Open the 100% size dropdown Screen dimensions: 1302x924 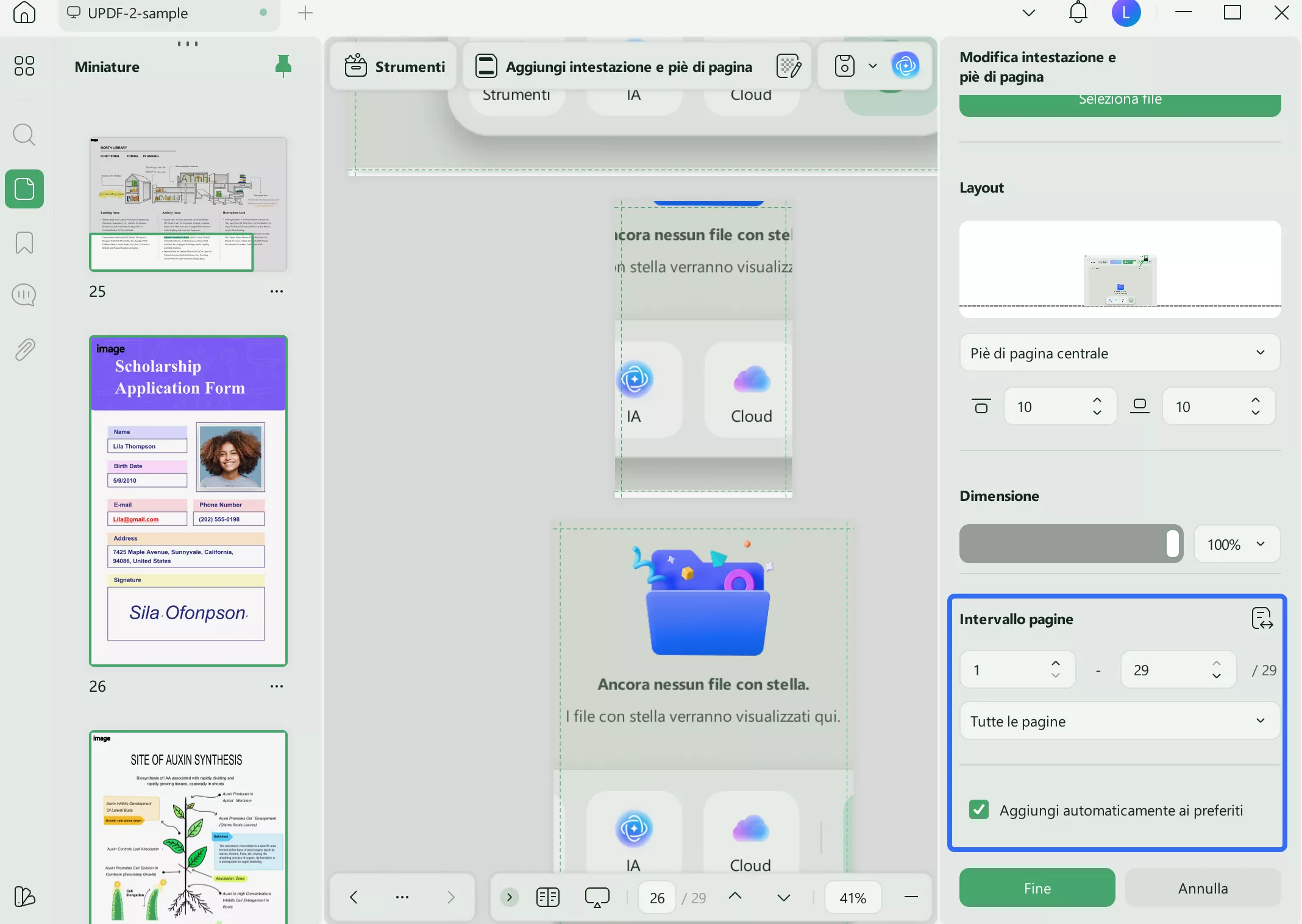[x=1236, y=544]
